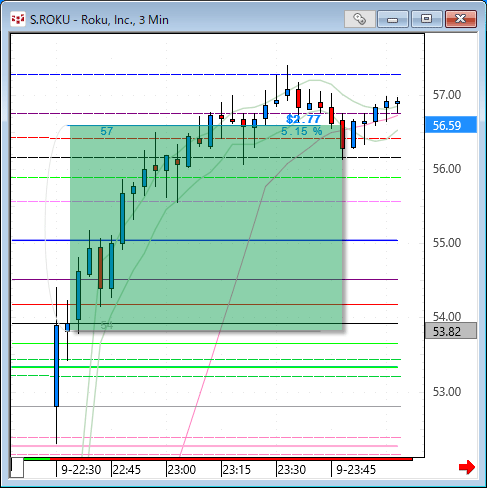Click the 5.15 % measurement label
This screenshot has width=487, height=488.
[302, 131]
